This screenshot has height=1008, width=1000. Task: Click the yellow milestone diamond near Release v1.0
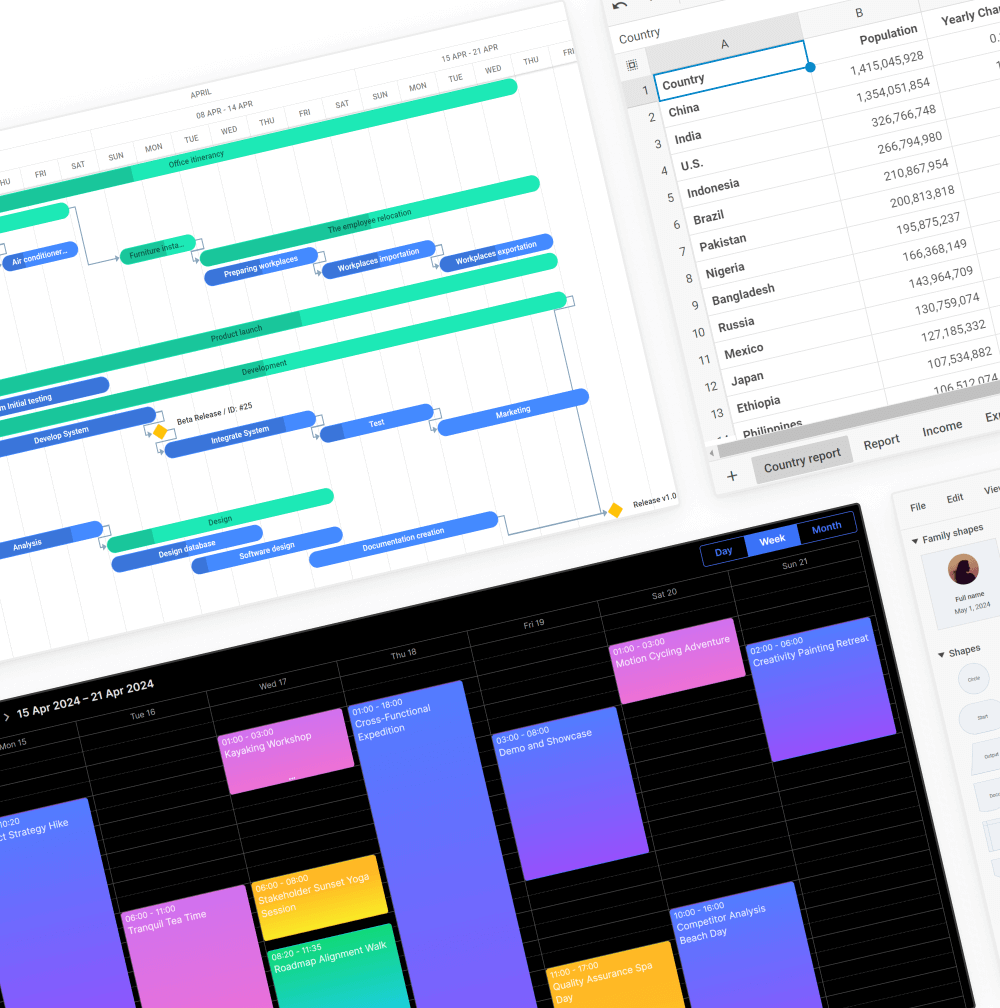614,508
